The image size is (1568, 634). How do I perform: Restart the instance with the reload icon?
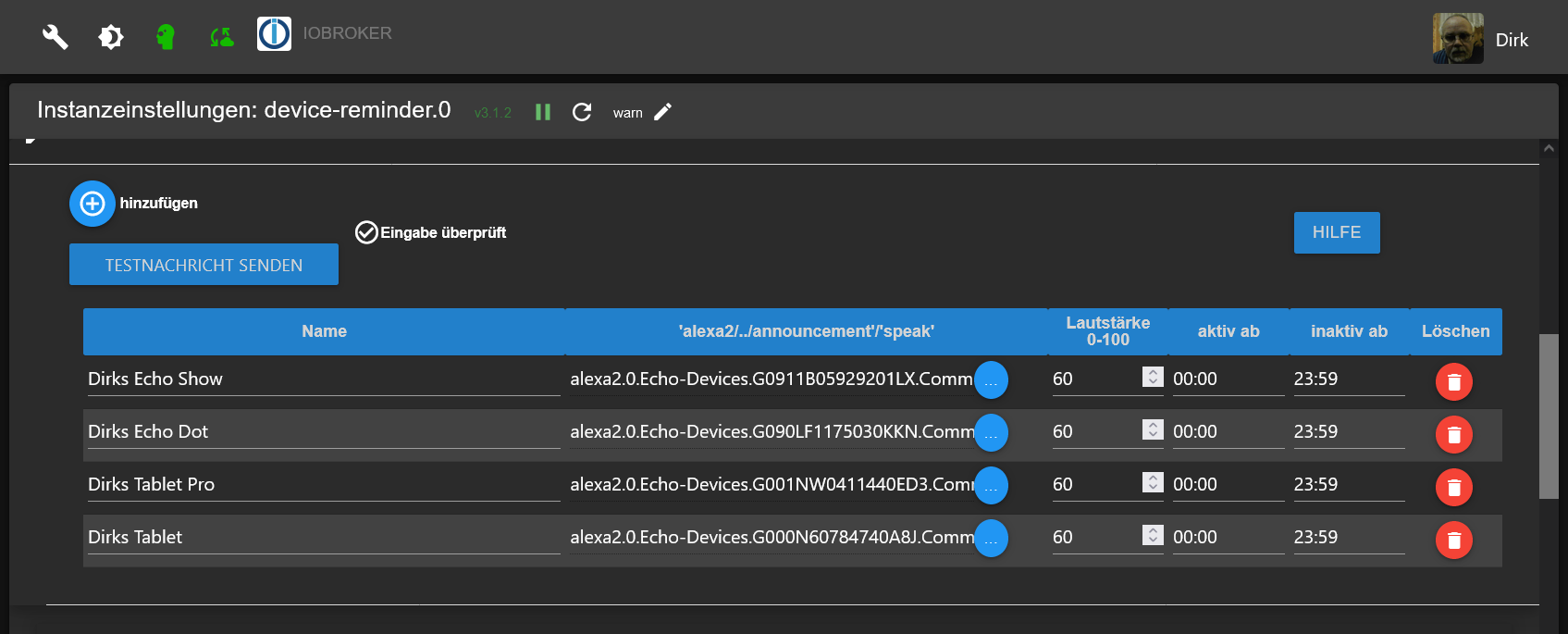coord(582,112)
